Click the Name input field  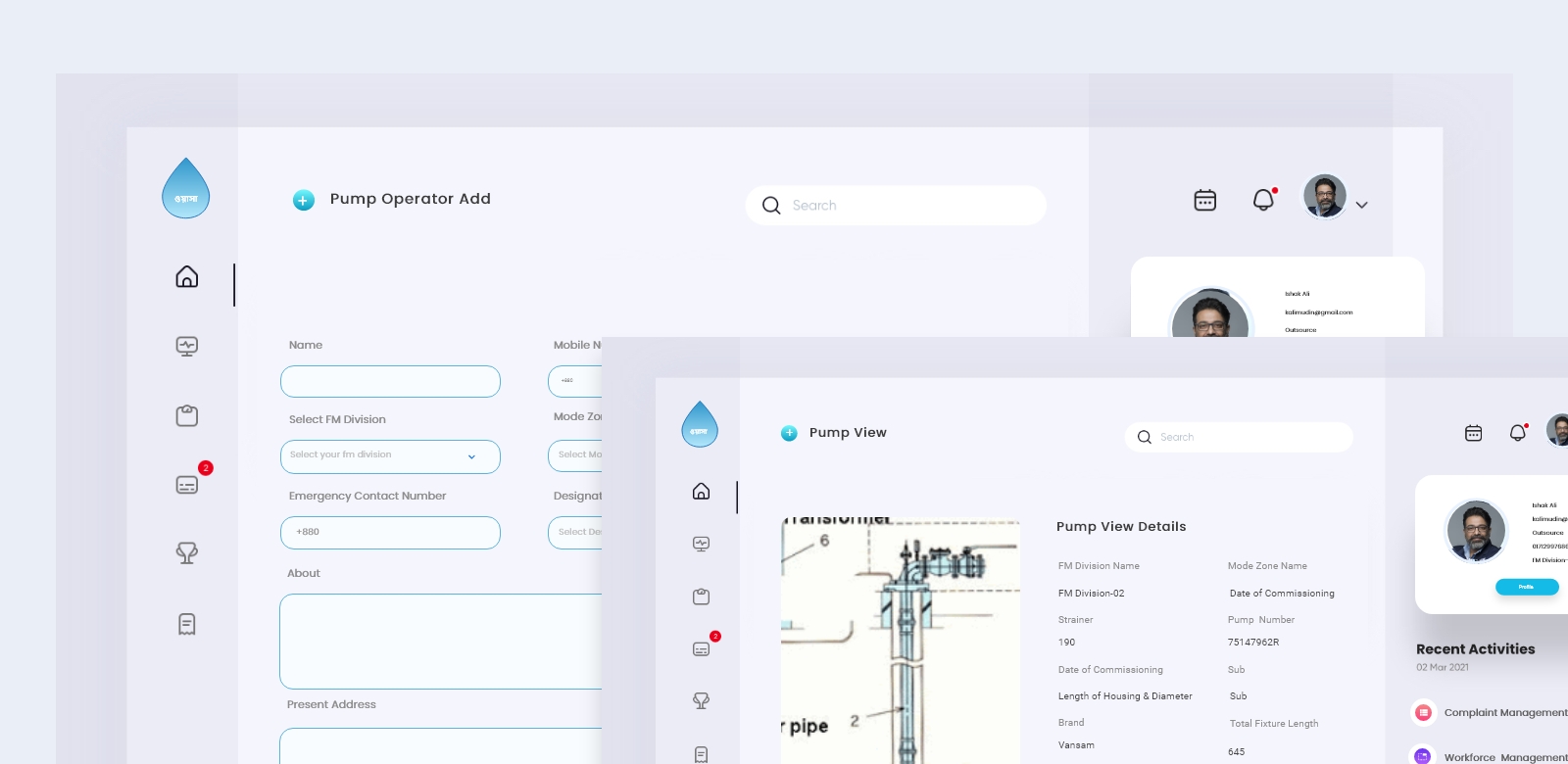point(390,381)
